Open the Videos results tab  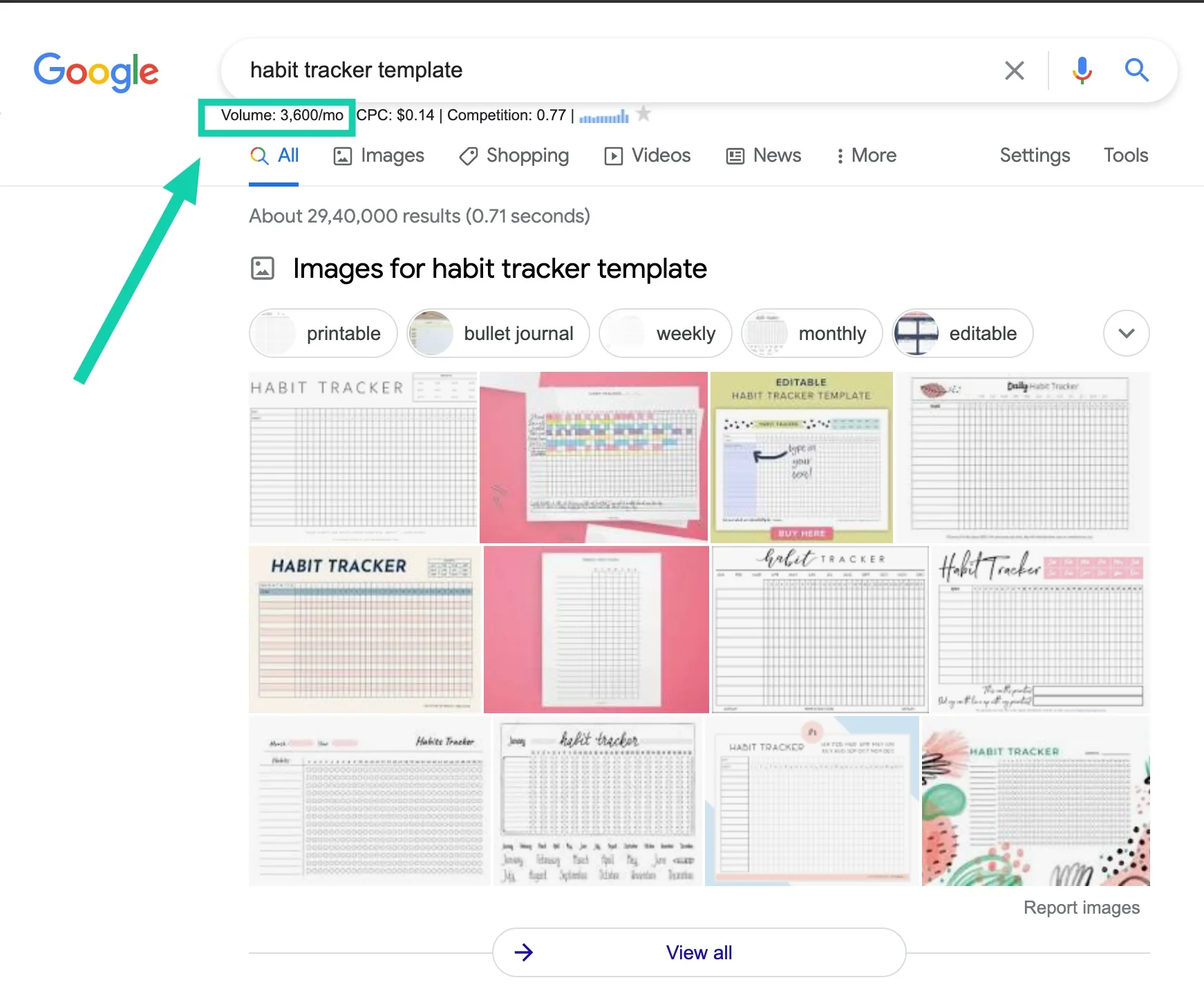tap(648, 156)
